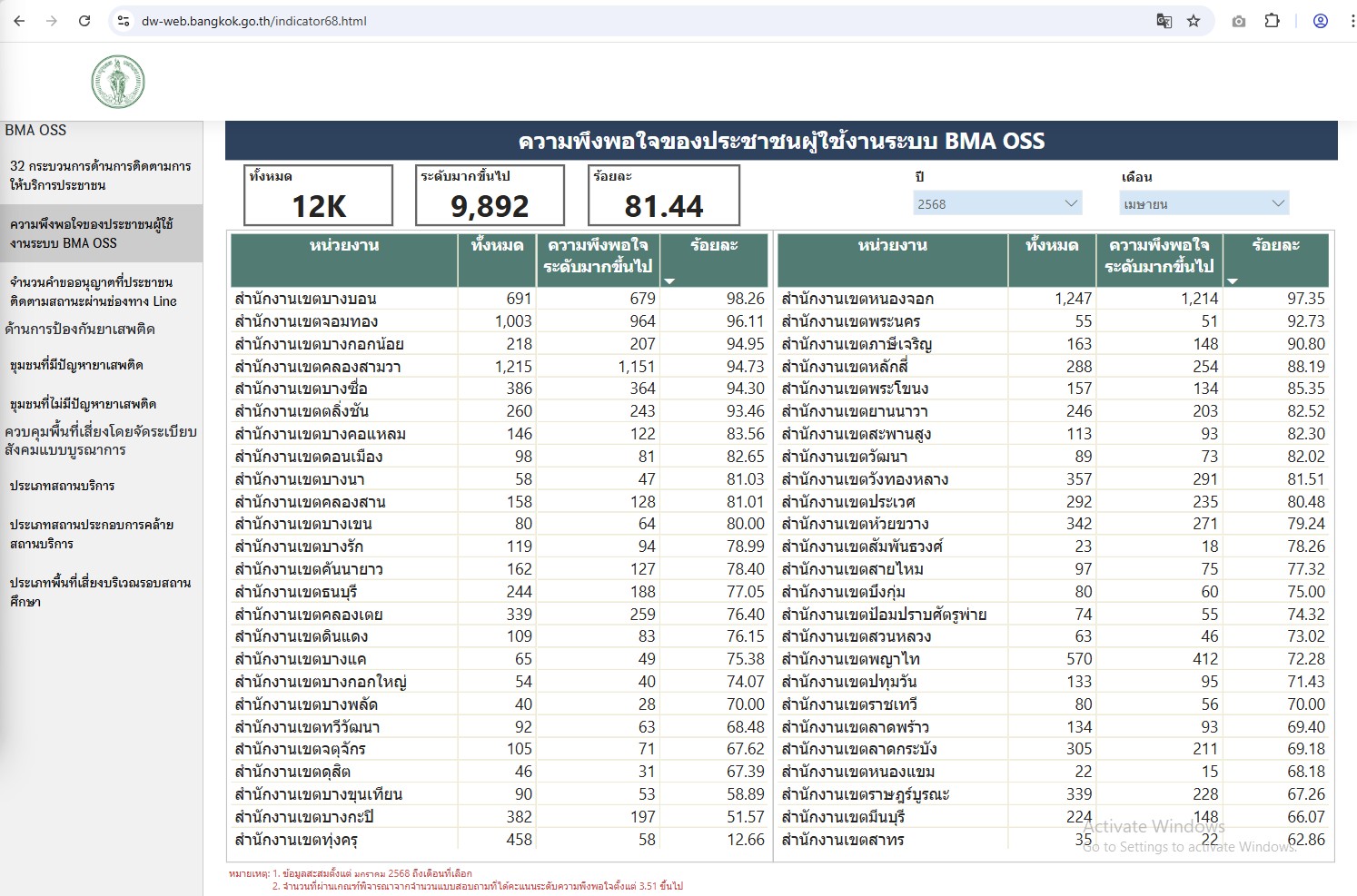Reload the current page
Viewport: 1357px width, 896px height.
click(84, 21)
